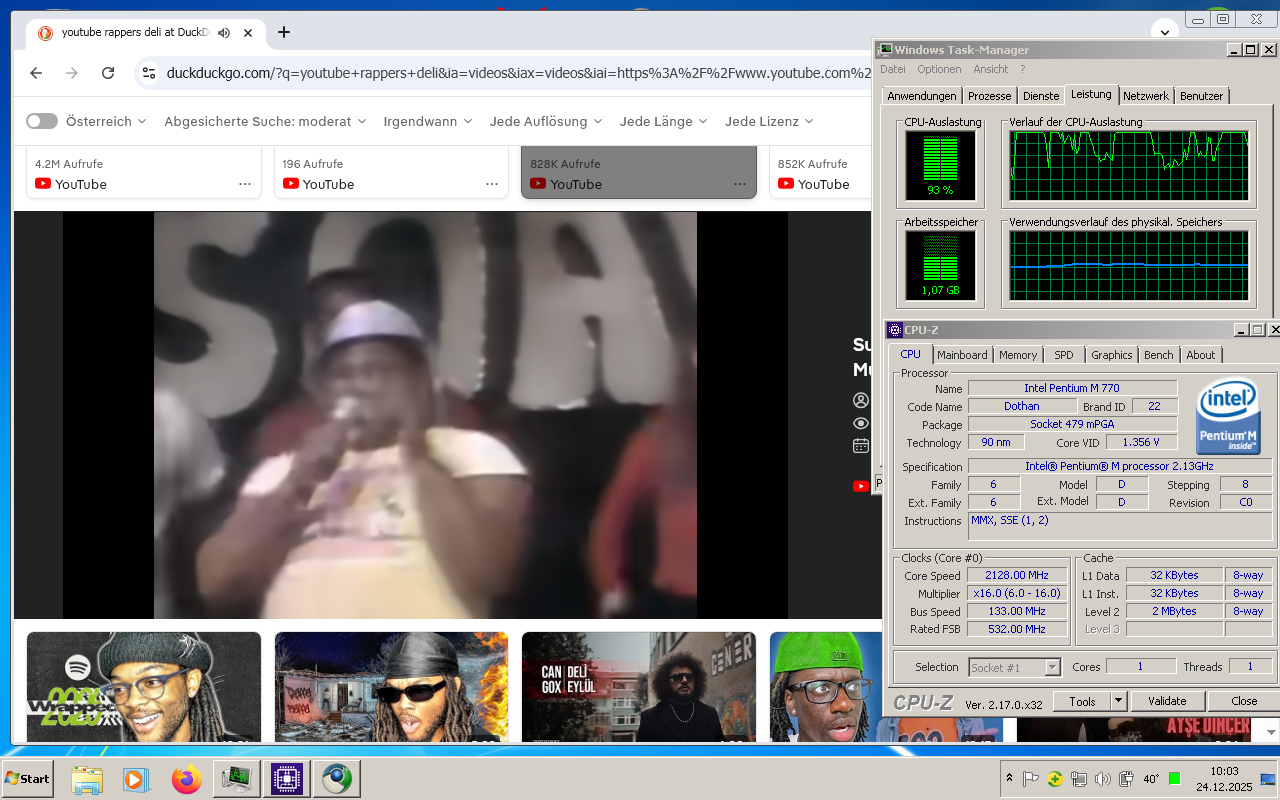Open the Jede Länge filter
Screen dimensions: 1280x800
(663, 121)
